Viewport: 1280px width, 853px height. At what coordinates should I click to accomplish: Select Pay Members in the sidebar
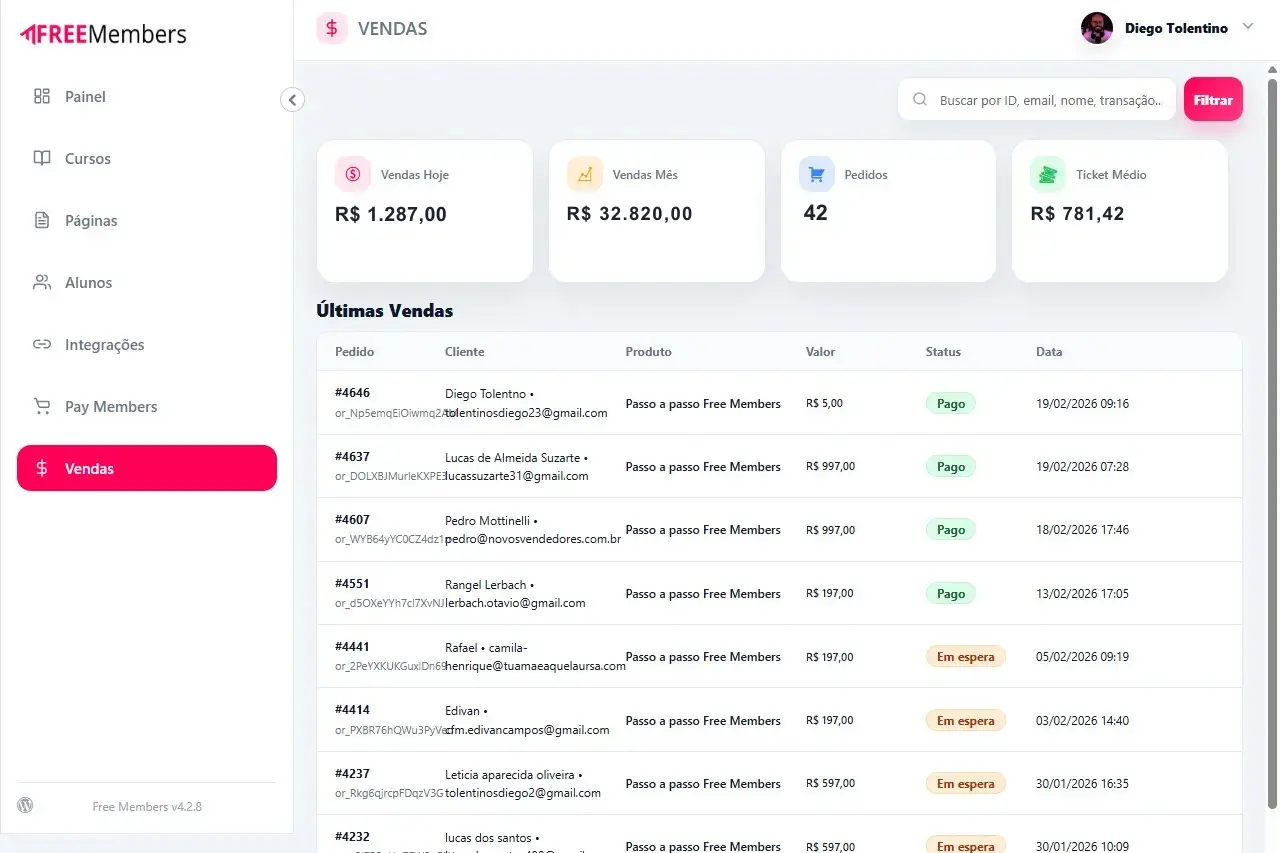coord(110,407)
